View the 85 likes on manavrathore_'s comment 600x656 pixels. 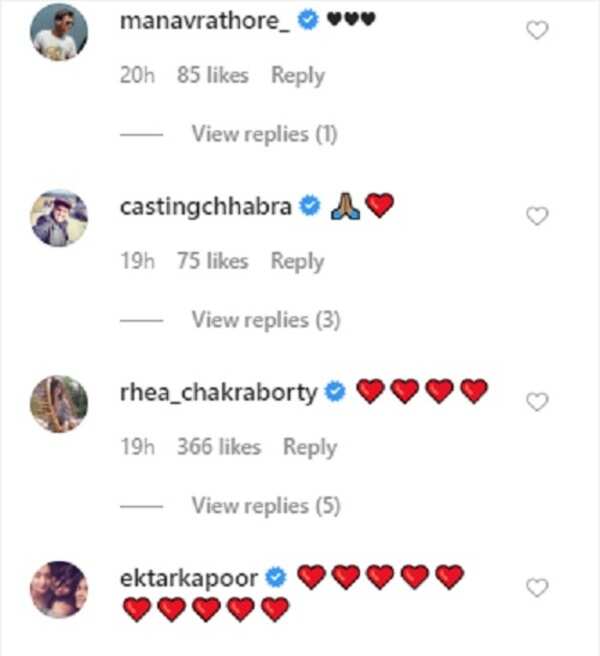click(212, 76)
